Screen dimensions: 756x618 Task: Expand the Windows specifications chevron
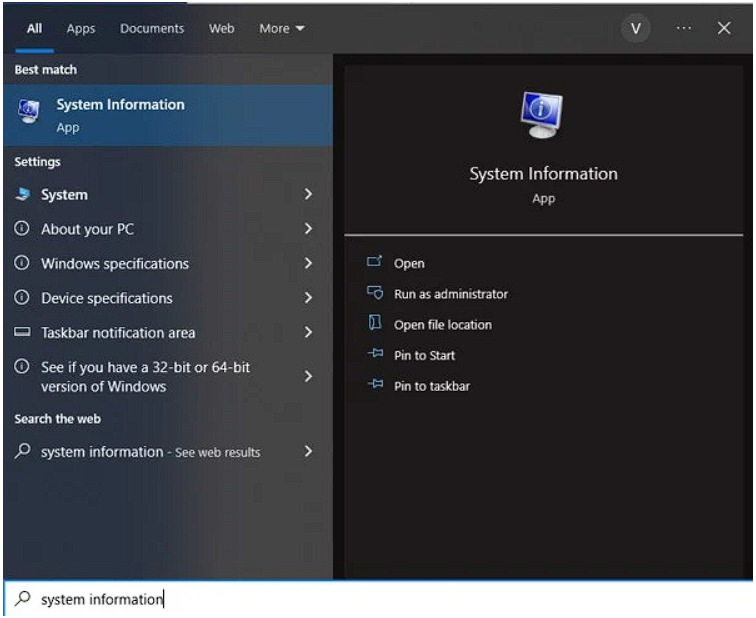point(308,264)
